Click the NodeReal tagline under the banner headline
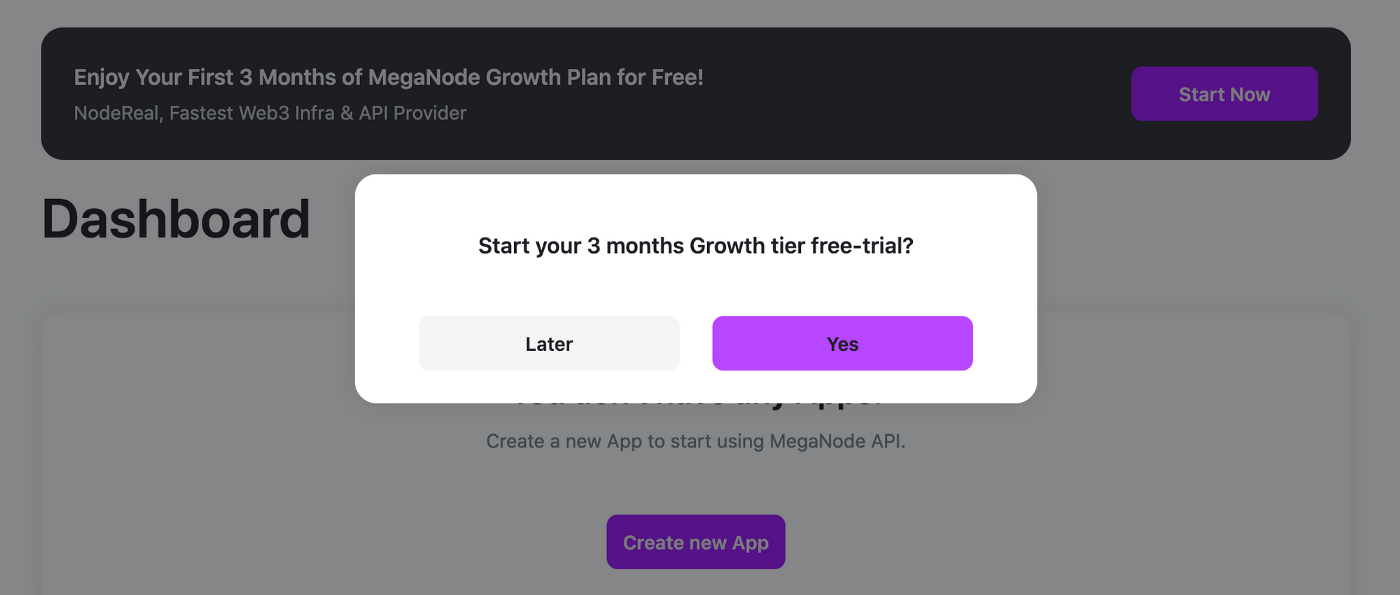This screenshot has height=595, width=1400. point(270,113)
